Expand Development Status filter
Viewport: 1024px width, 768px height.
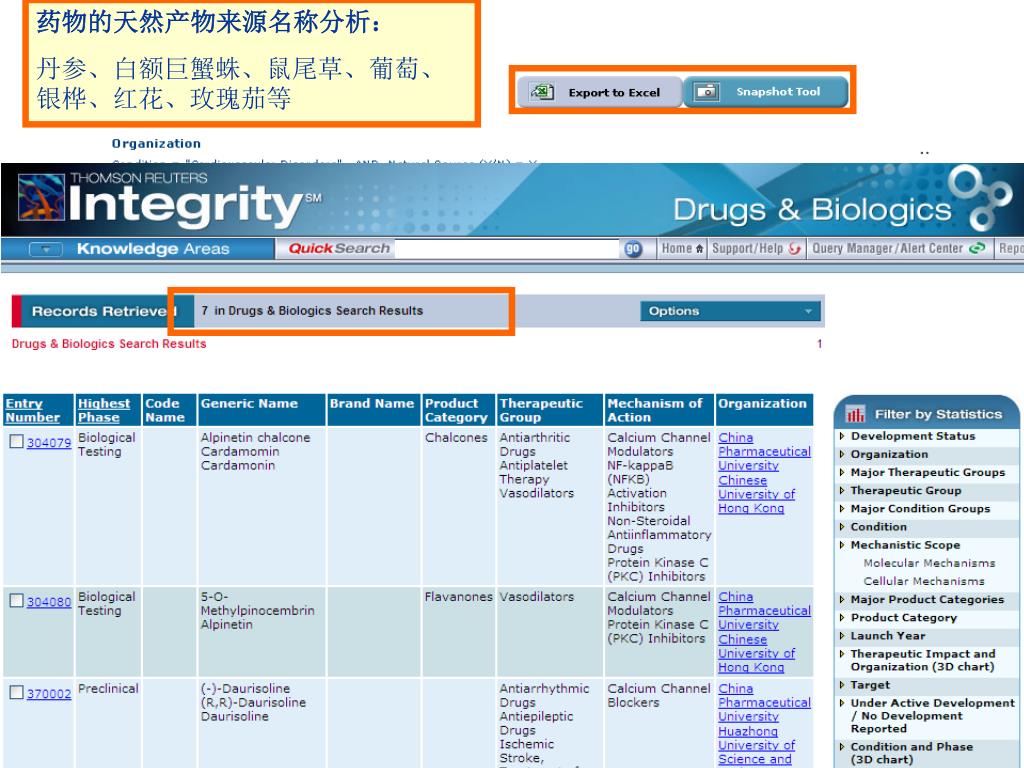(x=842, y=436)
